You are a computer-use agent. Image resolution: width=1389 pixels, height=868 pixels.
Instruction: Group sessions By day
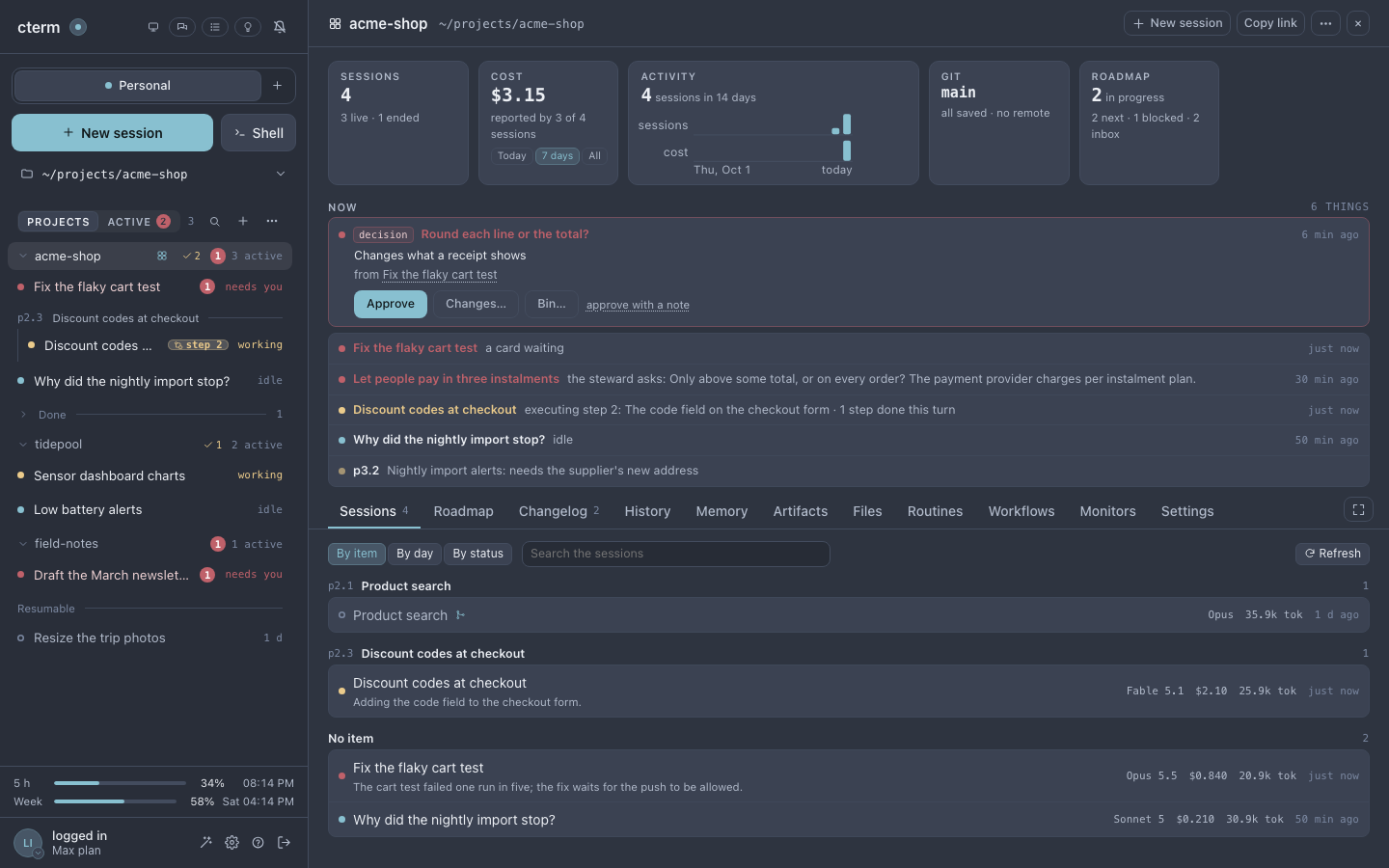coord(415,554)
